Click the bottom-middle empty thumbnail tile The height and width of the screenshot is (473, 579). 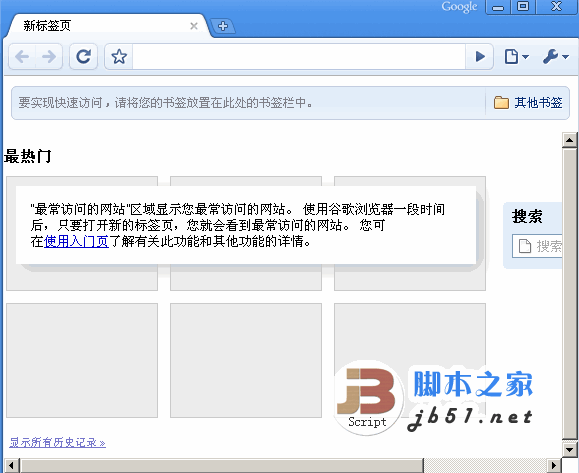246,360
